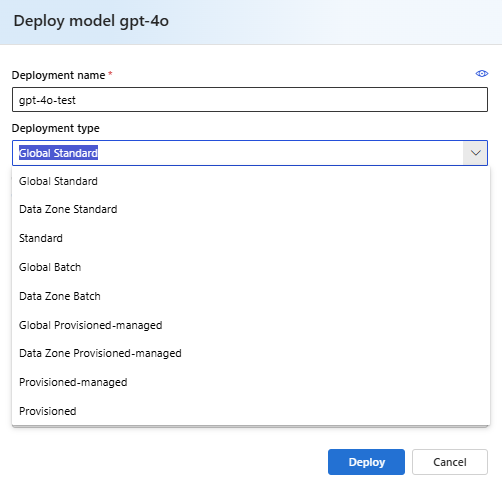Viewport: 502px width, 493px height.
Task: Pick the plain Standard deployment type
Action: (x=251, y=238)
